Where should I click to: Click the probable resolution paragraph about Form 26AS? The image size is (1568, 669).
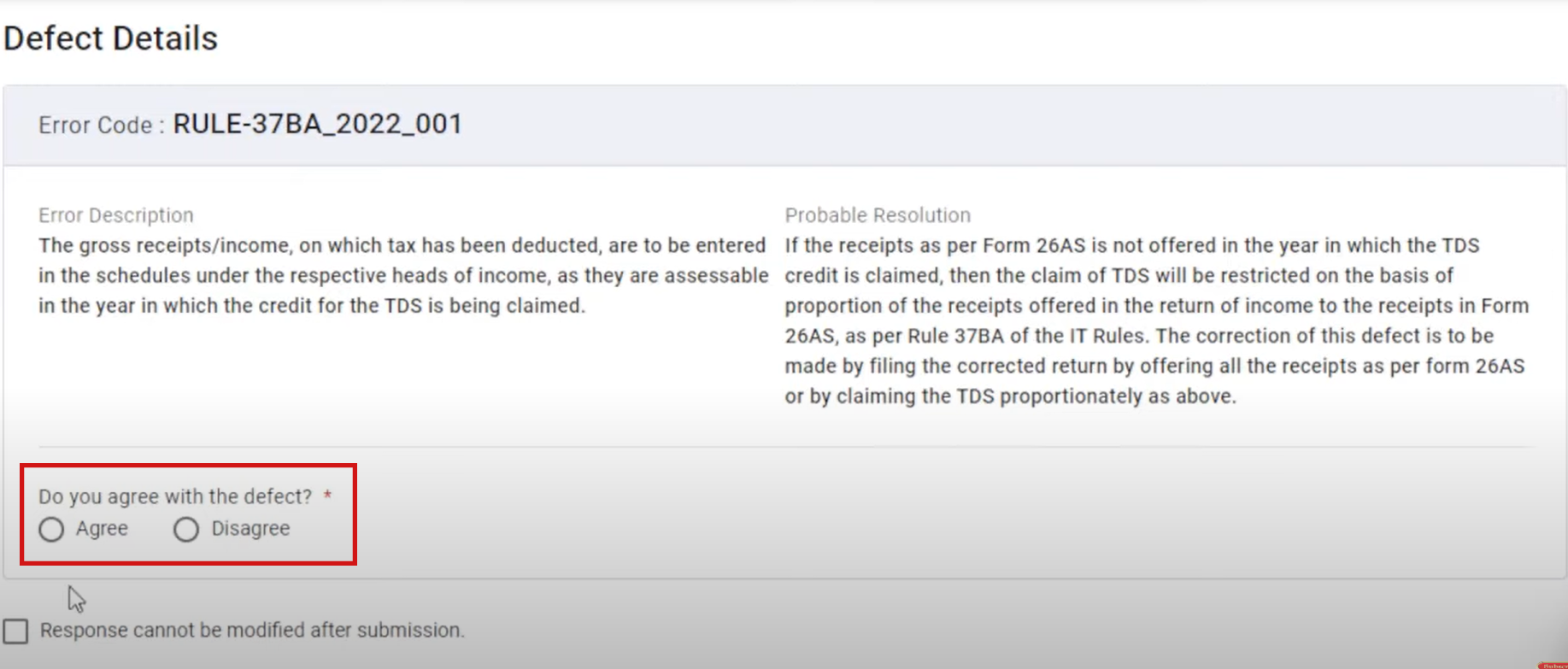click(x=1154, y=321)
